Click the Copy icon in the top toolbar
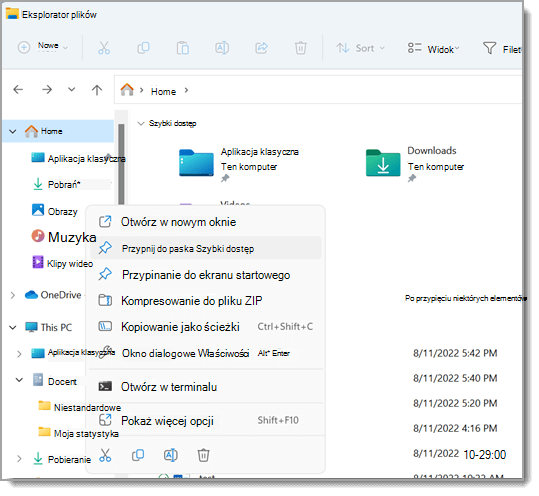 (143, 48)
